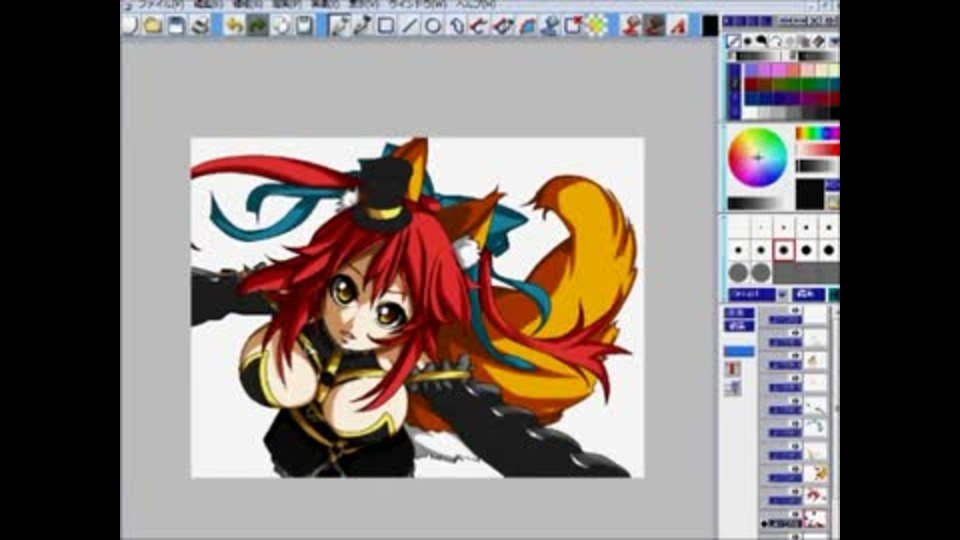Click the small blue figure icon in the layer panel

pos(733,388)
